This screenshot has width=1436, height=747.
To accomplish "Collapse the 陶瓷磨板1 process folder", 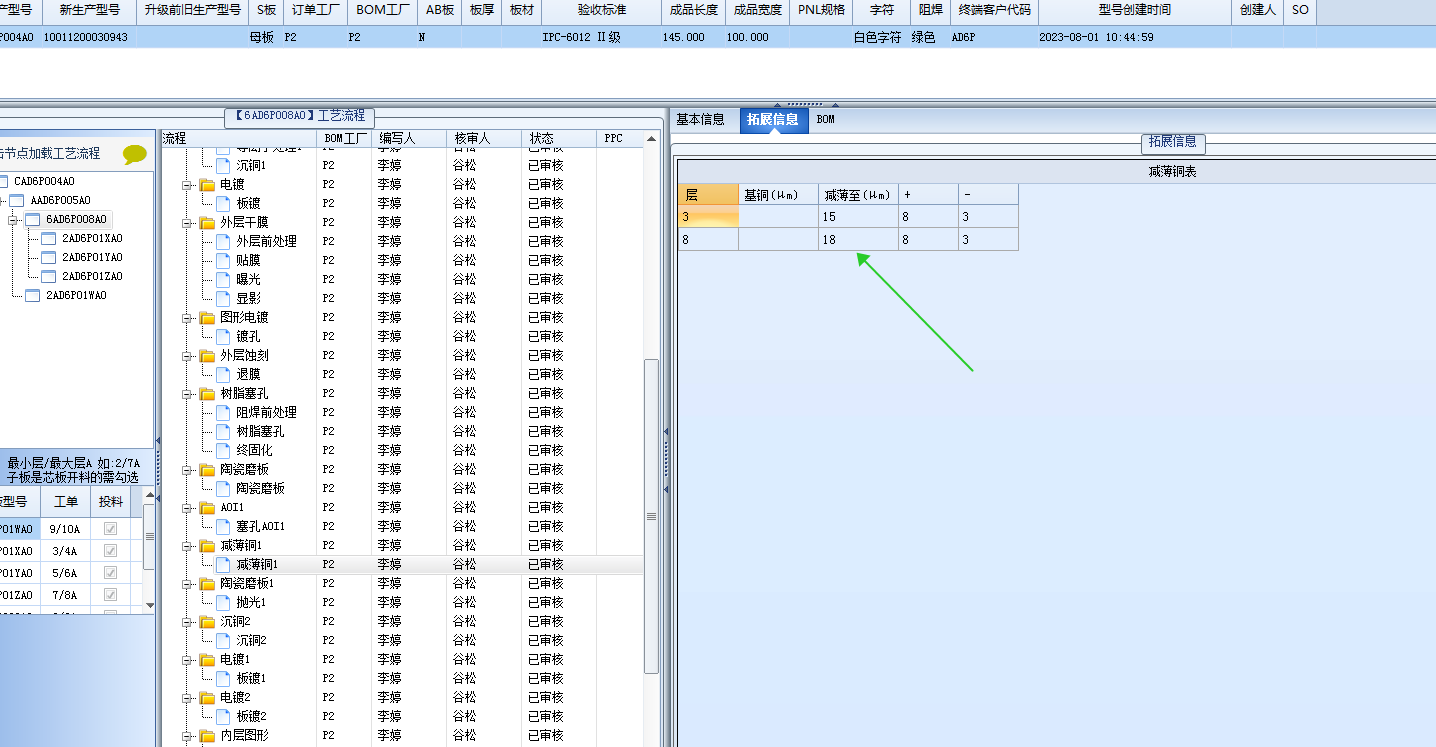I will (187, 584).
